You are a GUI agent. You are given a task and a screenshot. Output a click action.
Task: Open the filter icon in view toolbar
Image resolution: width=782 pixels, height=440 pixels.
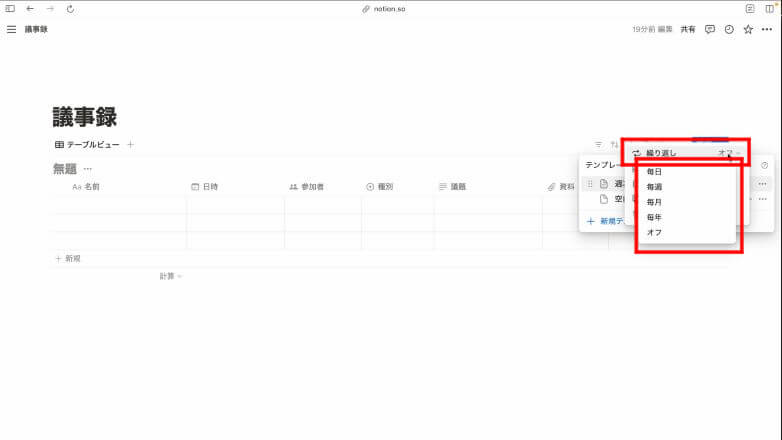[598, 145]
